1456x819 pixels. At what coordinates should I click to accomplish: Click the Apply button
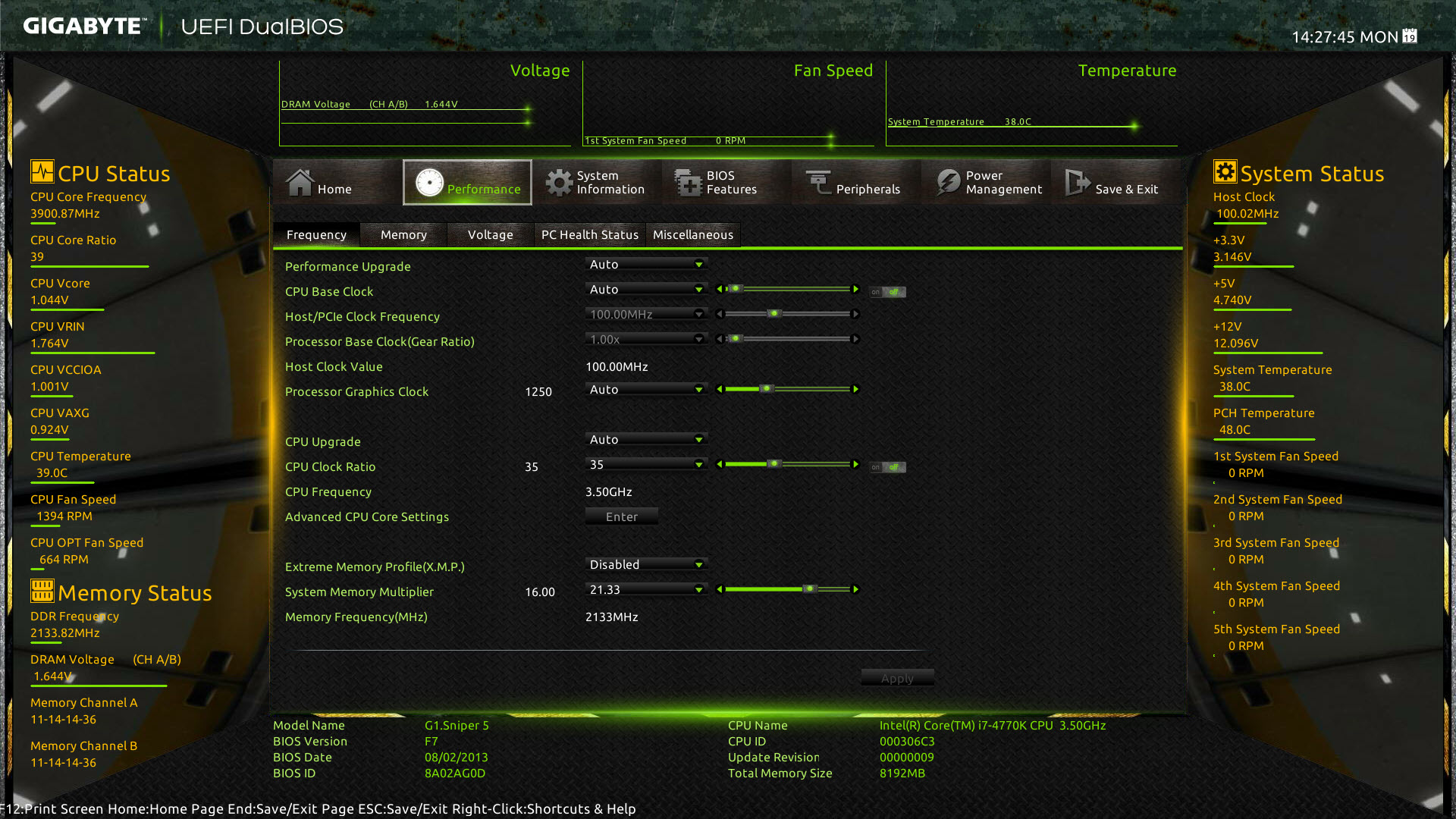tap(897, 678)
